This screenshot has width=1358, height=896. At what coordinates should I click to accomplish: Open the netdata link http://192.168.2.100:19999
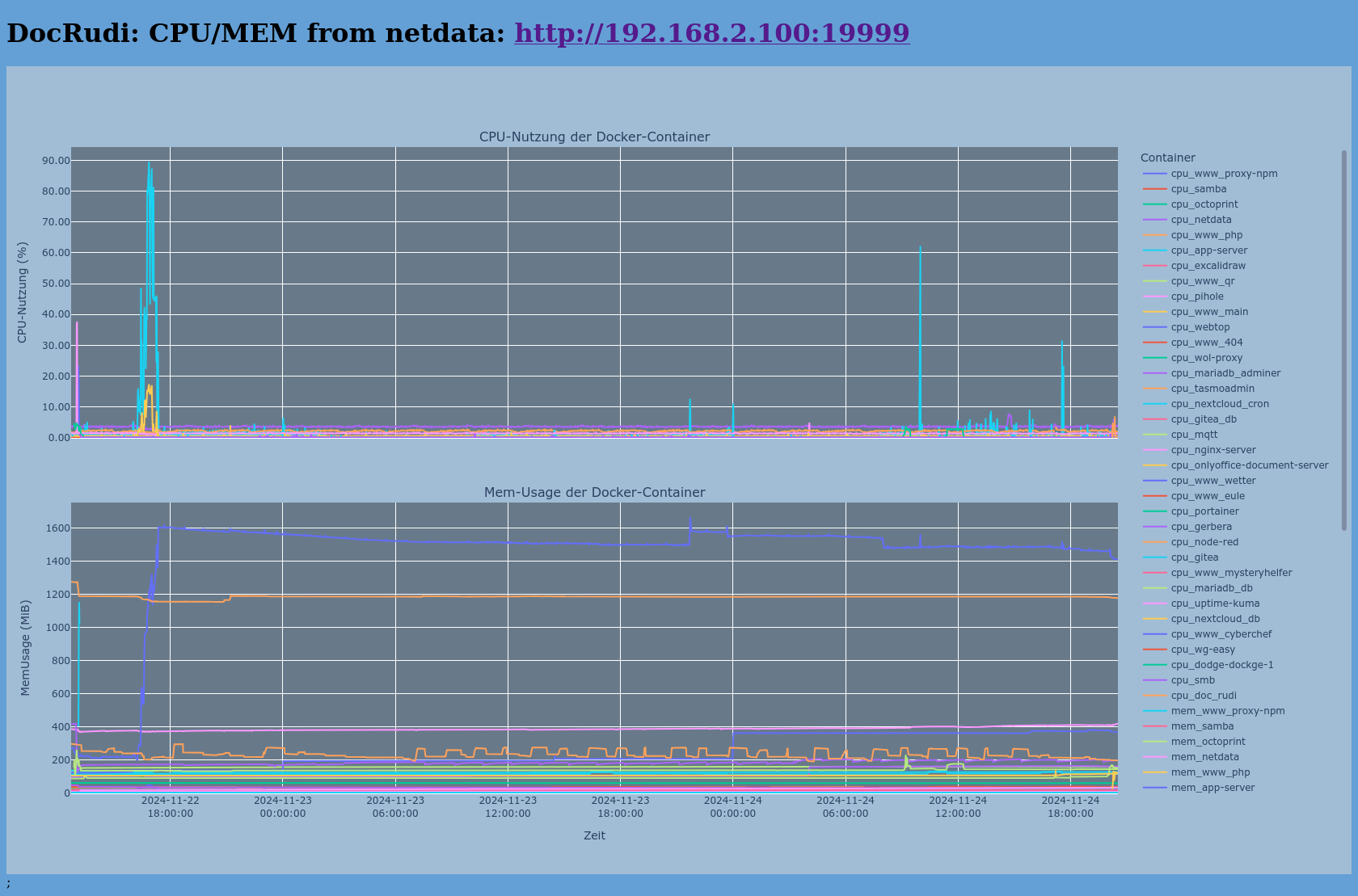click(711, 33)
